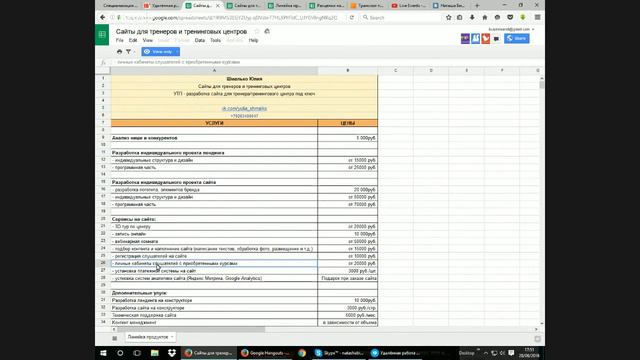Open Chrome from the taskbar
The height and width of the screenshot is (360, 640).
302,353
